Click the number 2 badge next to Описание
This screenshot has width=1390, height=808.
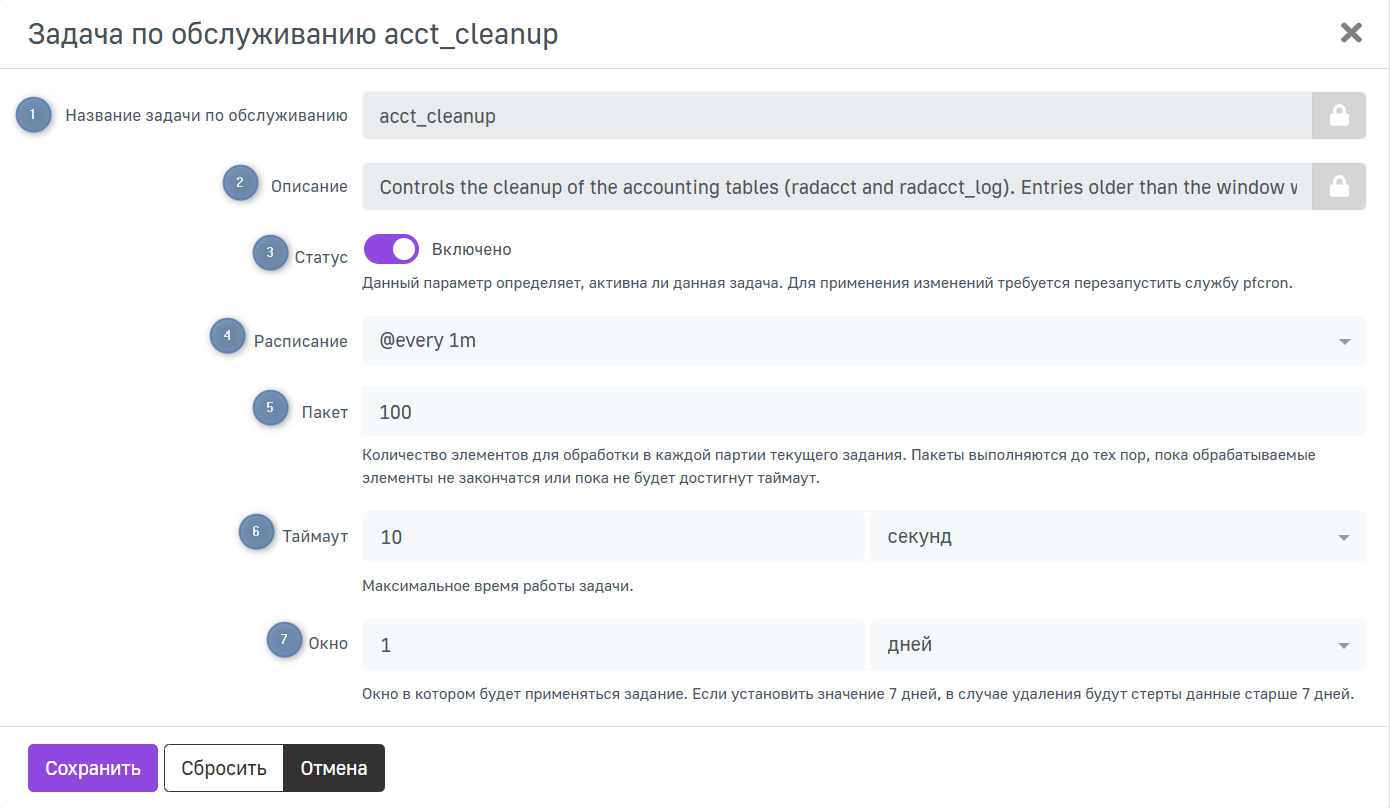click(x=240, y=183)
